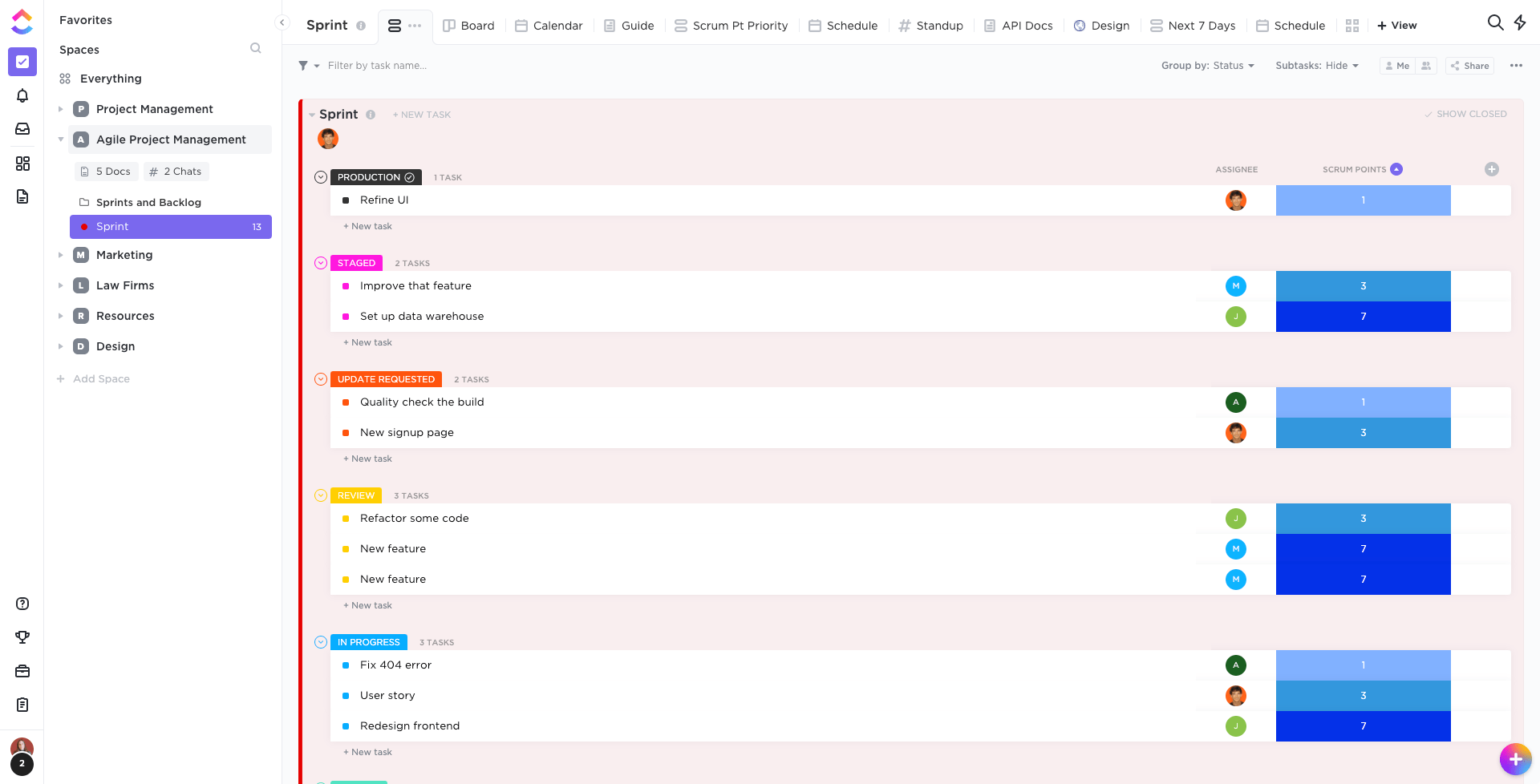Click the Assignees toggle next to Me
The height and width of the screenshot is (784, 1540).
(x=1426, y=65)
